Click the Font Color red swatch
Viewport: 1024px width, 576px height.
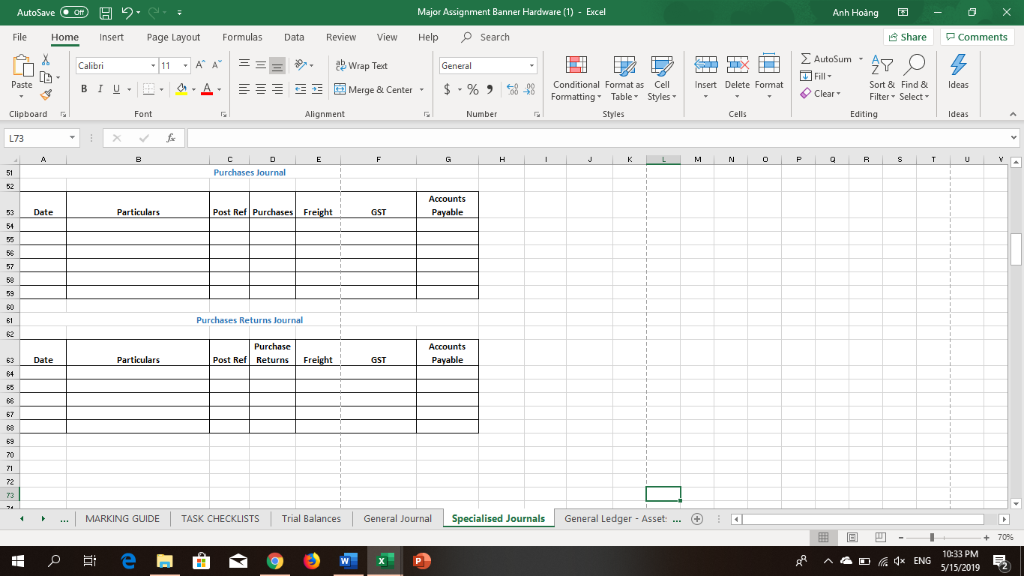(x=207, y=89)
